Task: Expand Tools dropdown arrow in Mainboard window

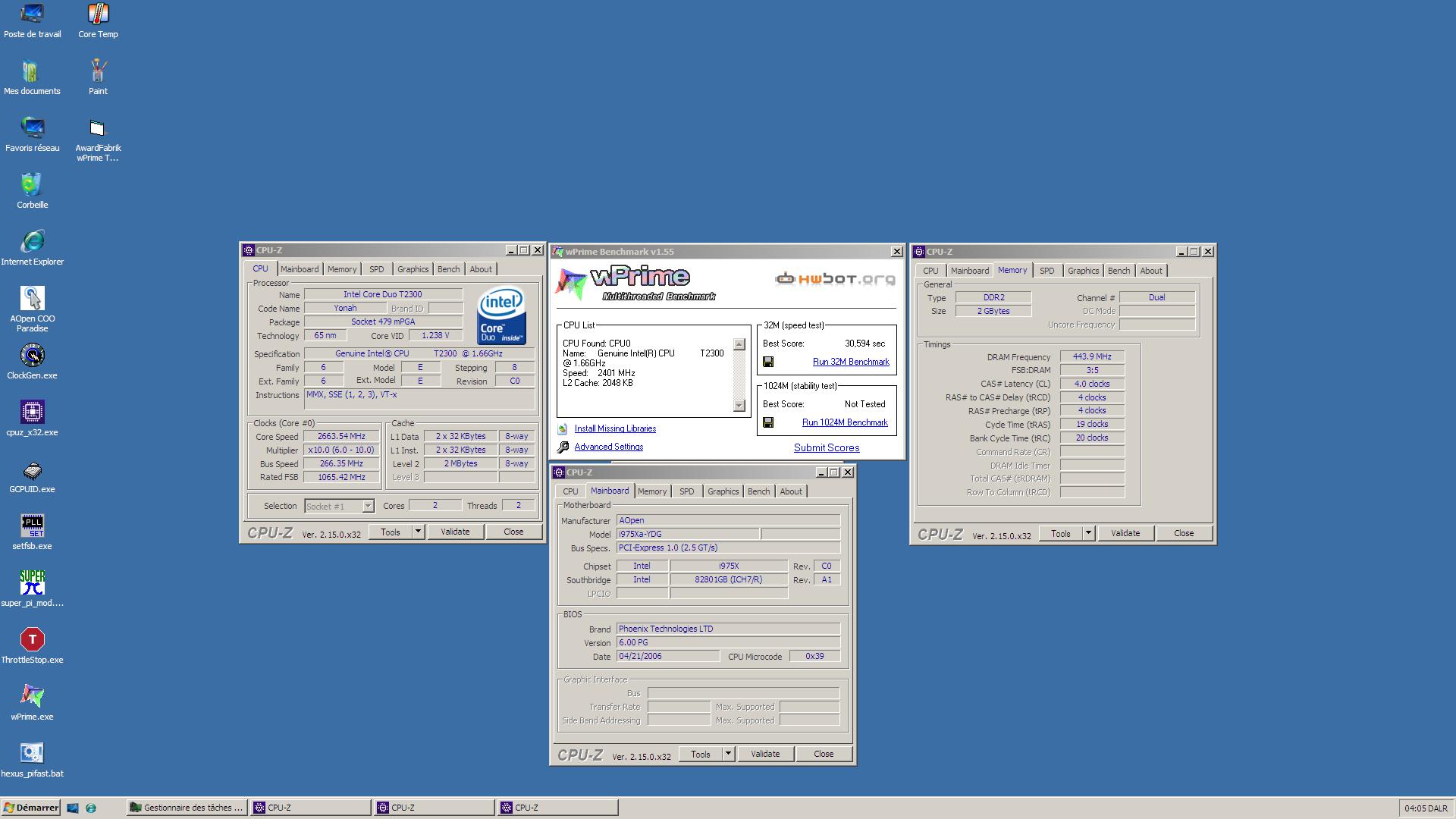Action: click(x=728, y=755)
